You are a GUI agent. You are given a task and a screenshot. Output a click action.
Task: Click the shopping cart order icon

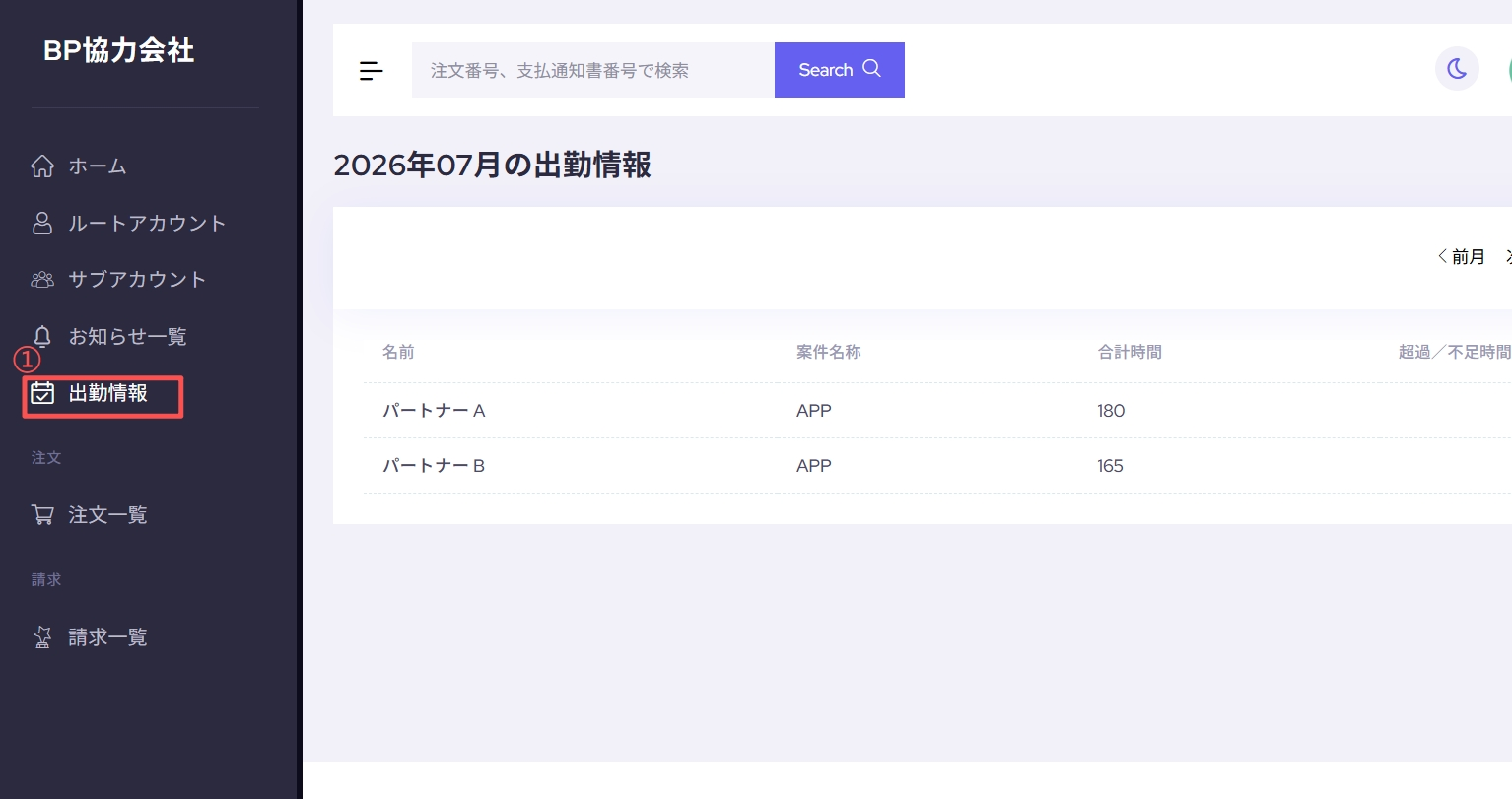pyautogui.click(x=42, y=514)
